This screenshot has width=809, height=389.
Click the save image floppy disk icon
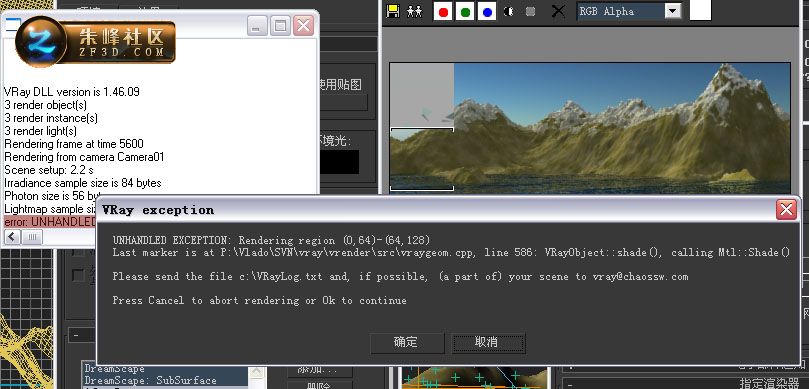[393, 11]
